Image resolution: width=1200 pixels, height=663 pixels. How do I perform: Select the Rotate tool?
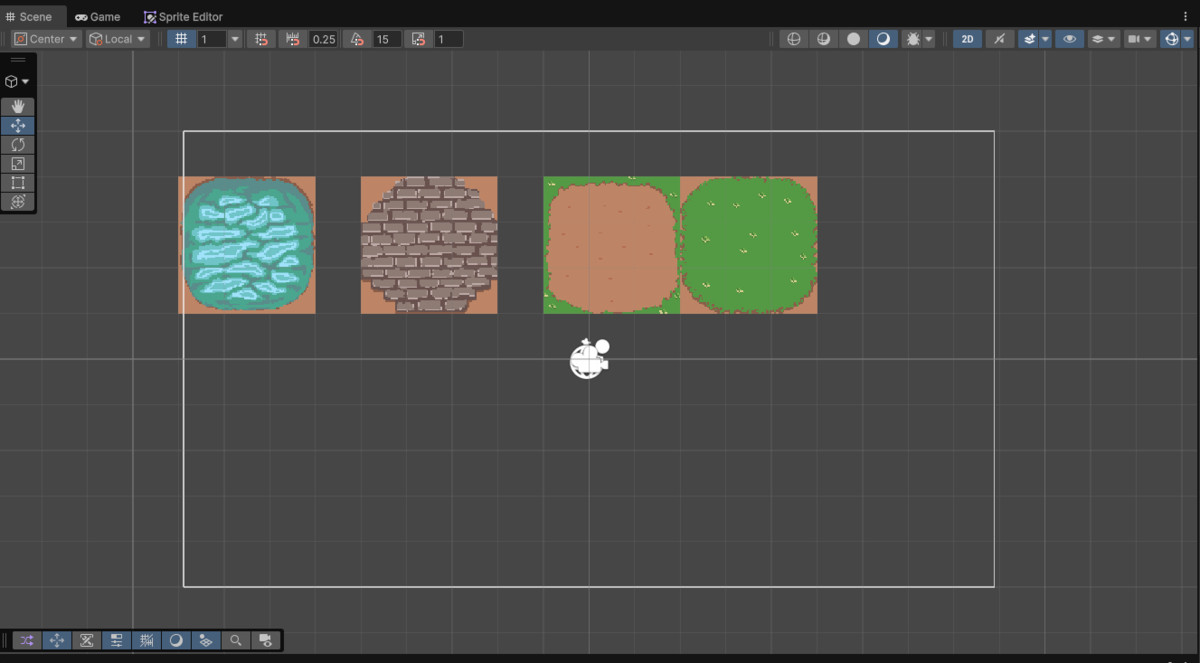pyautogui.click(x=18, y=145)
